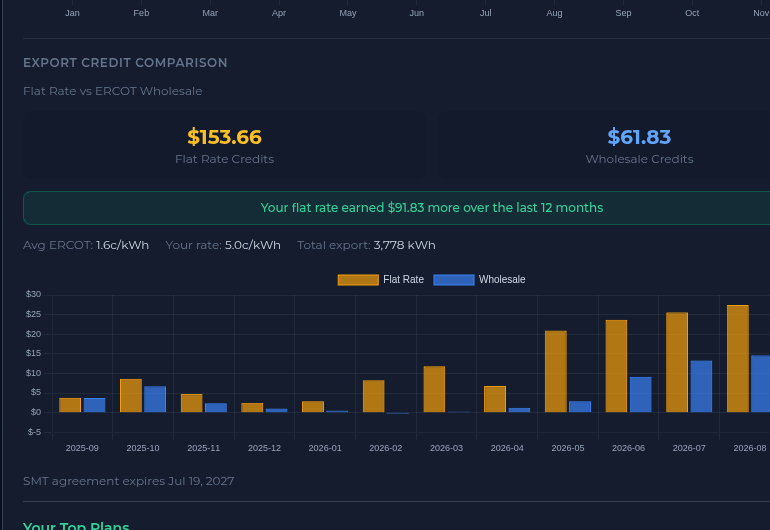Select the $153.66 Flat Rate Credits card
The width and height of the screenshot is (770, 530).
(224, 145)
